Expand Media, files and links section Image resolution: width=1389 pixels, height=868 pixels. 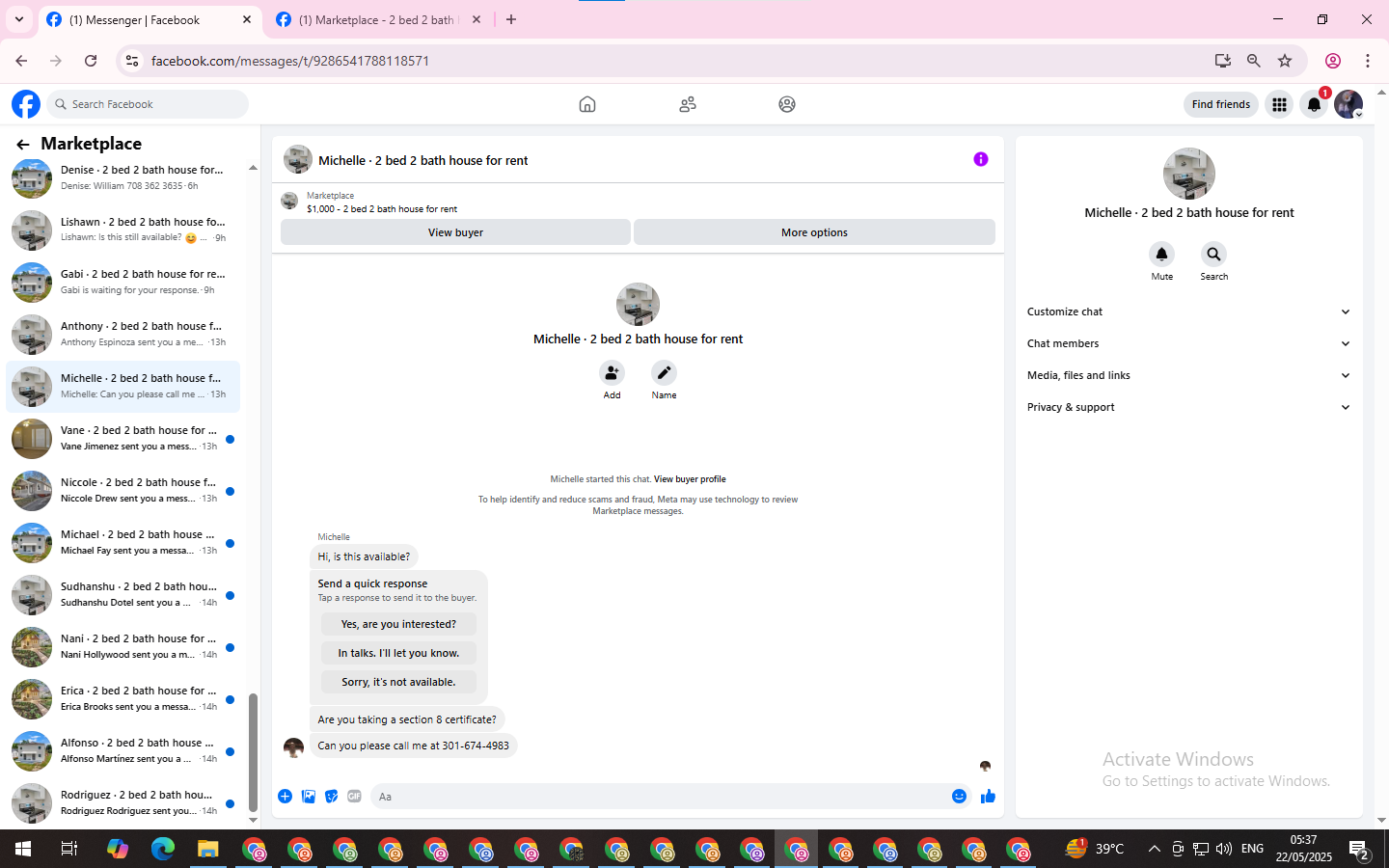coord(1189,375)
